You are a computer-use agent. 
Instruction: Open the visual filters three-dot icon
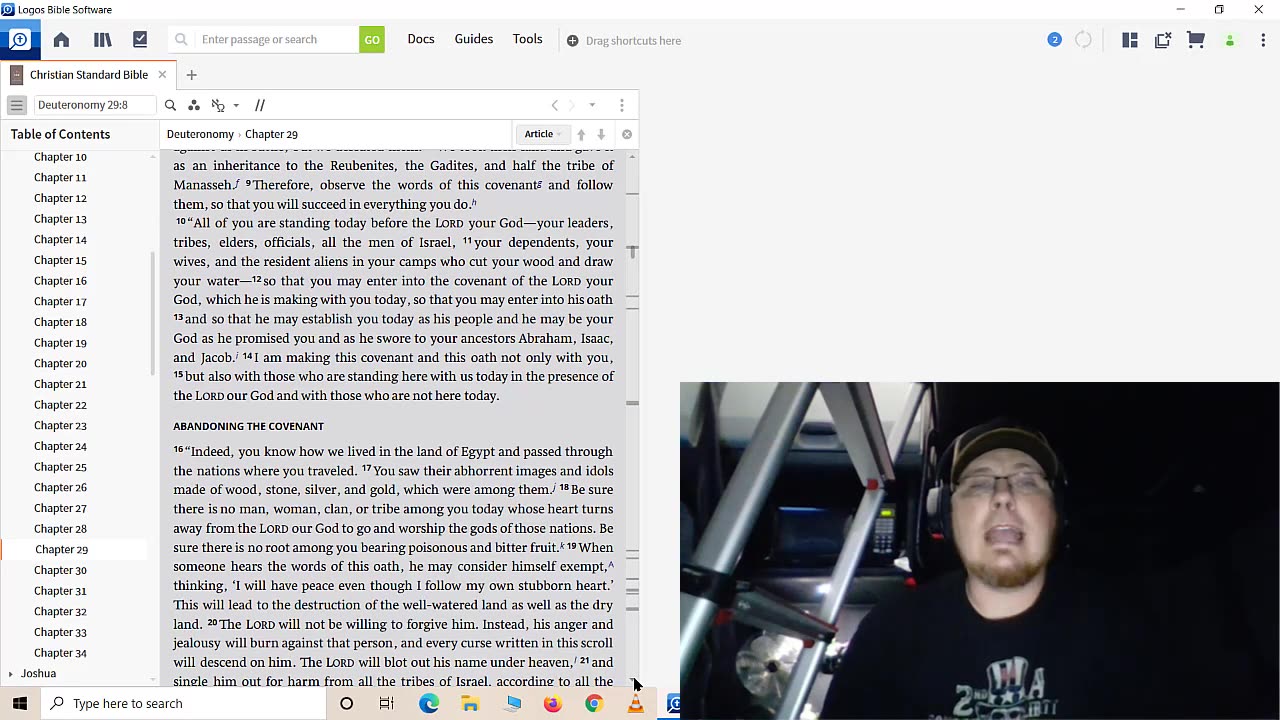(x=194, y=105)
